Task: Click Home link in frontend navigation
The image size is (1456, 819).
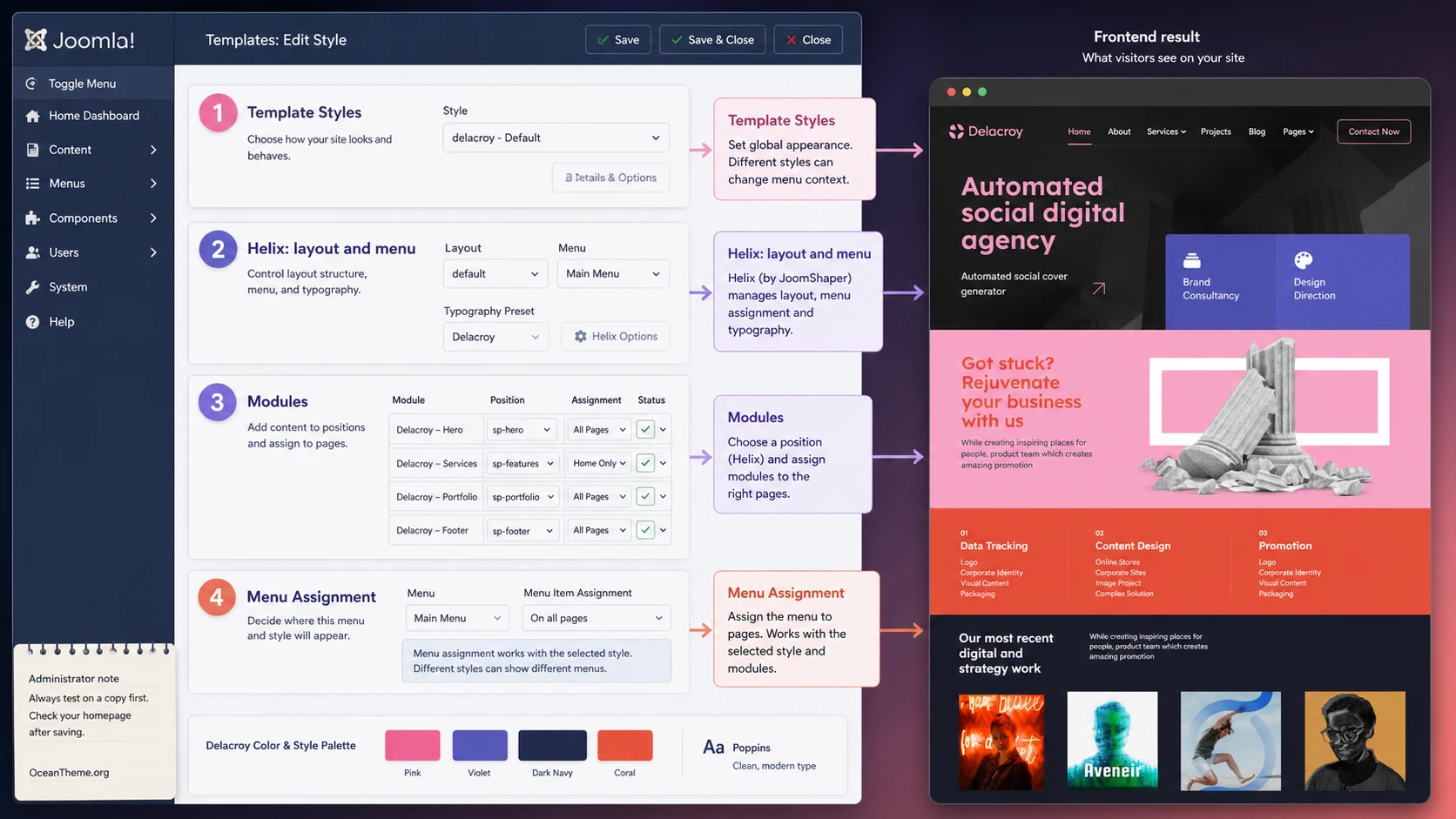Action: pos(1079,131)
